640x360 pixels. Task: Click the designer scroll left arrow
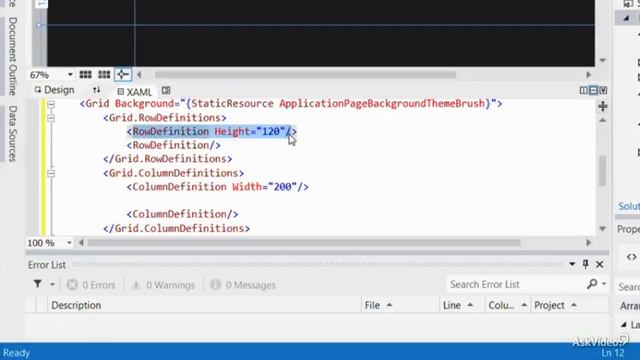[x=139, y=75]
